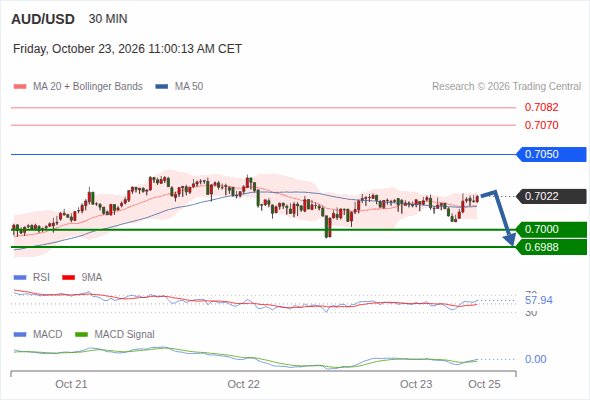The height and width of the screenshot is (400, 590).
Task: Click the 30 MIN timeframe label
Action: (x=108, y=19)
